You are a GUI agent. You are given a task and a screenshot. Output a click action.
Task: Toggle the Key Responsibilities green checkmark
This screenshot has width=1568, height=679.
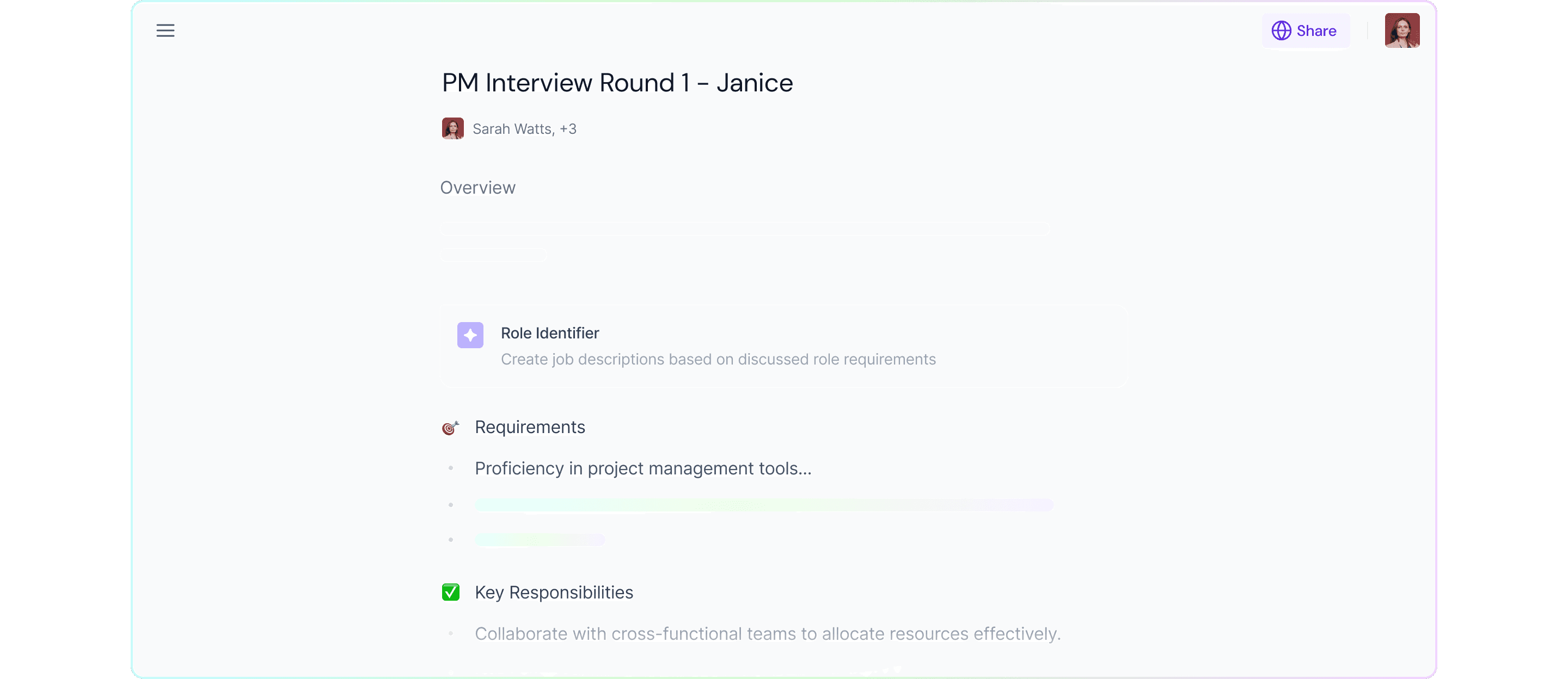click(450, 592)
